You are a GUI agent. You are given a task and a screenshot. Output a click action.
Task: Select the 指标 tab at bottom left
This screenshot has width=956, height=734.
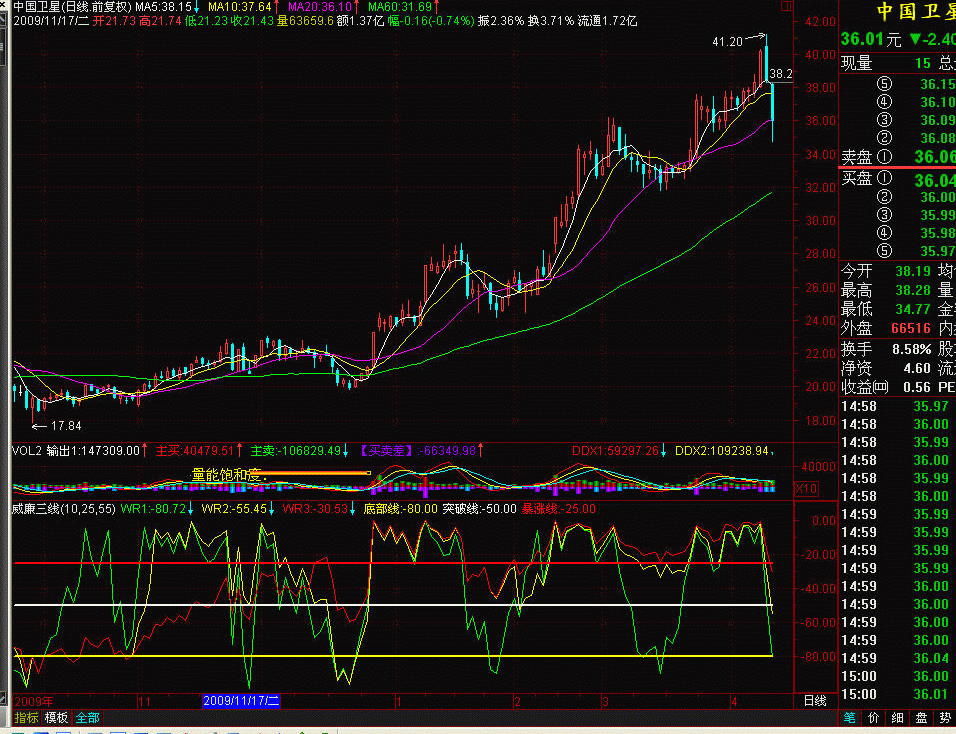coord(26,718)
